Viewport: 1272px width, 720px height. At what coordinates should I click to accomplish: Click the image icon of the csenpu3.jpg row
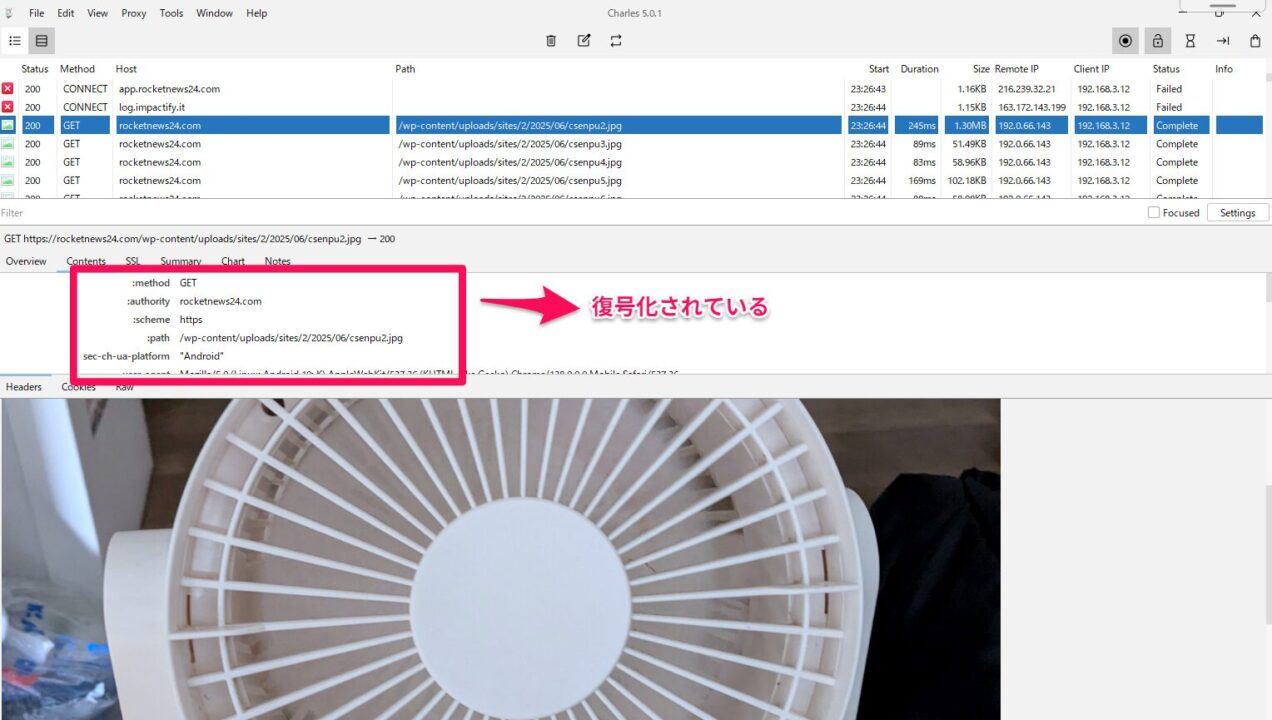8,144
